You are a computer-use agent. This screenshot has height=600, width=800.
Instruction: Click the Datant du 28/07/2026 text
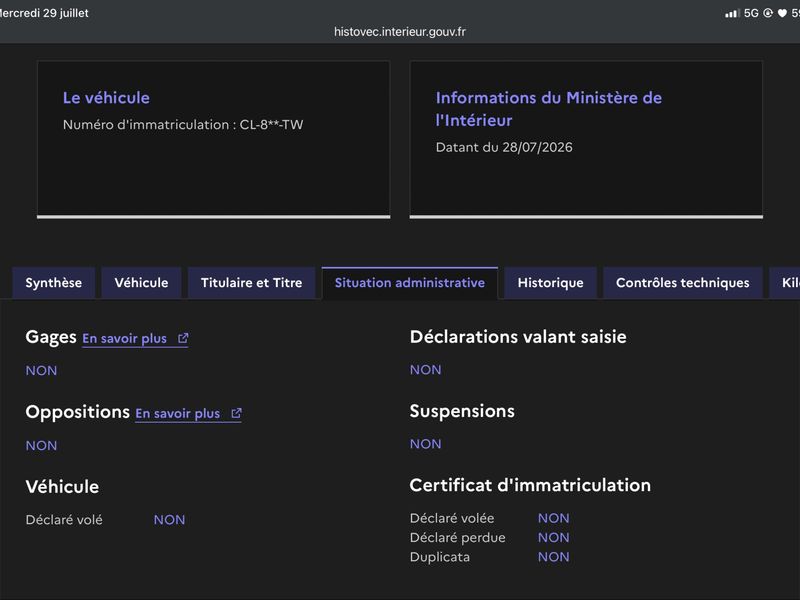tap(504, 147)
